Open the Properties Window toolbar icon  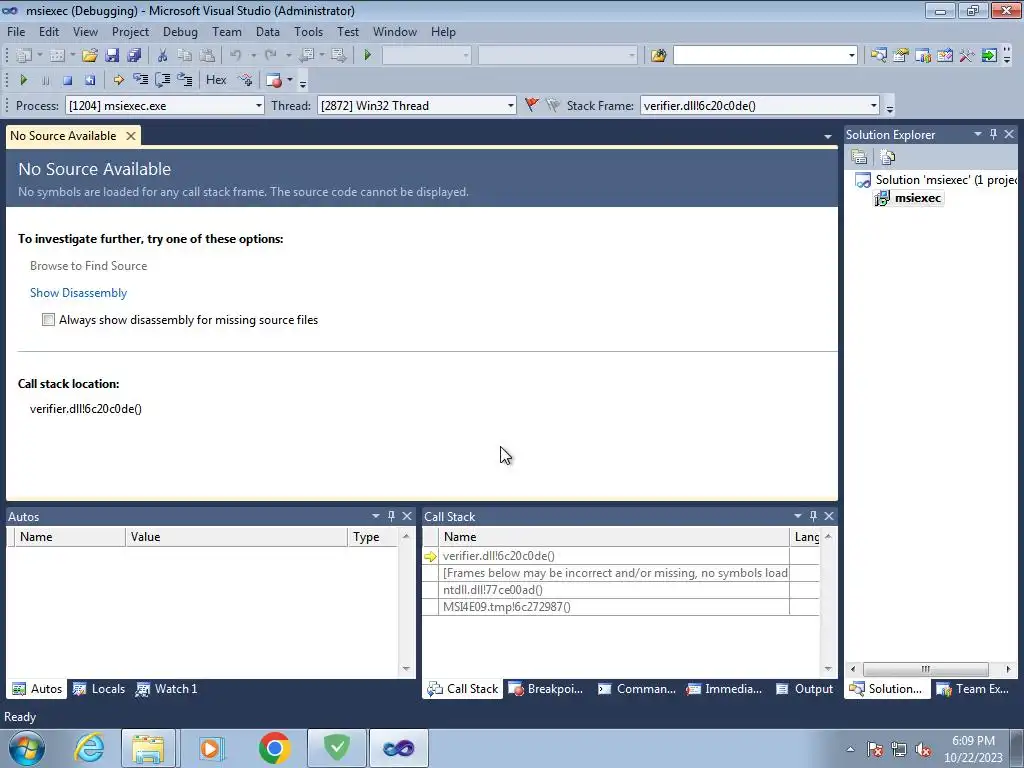point(901,56)
